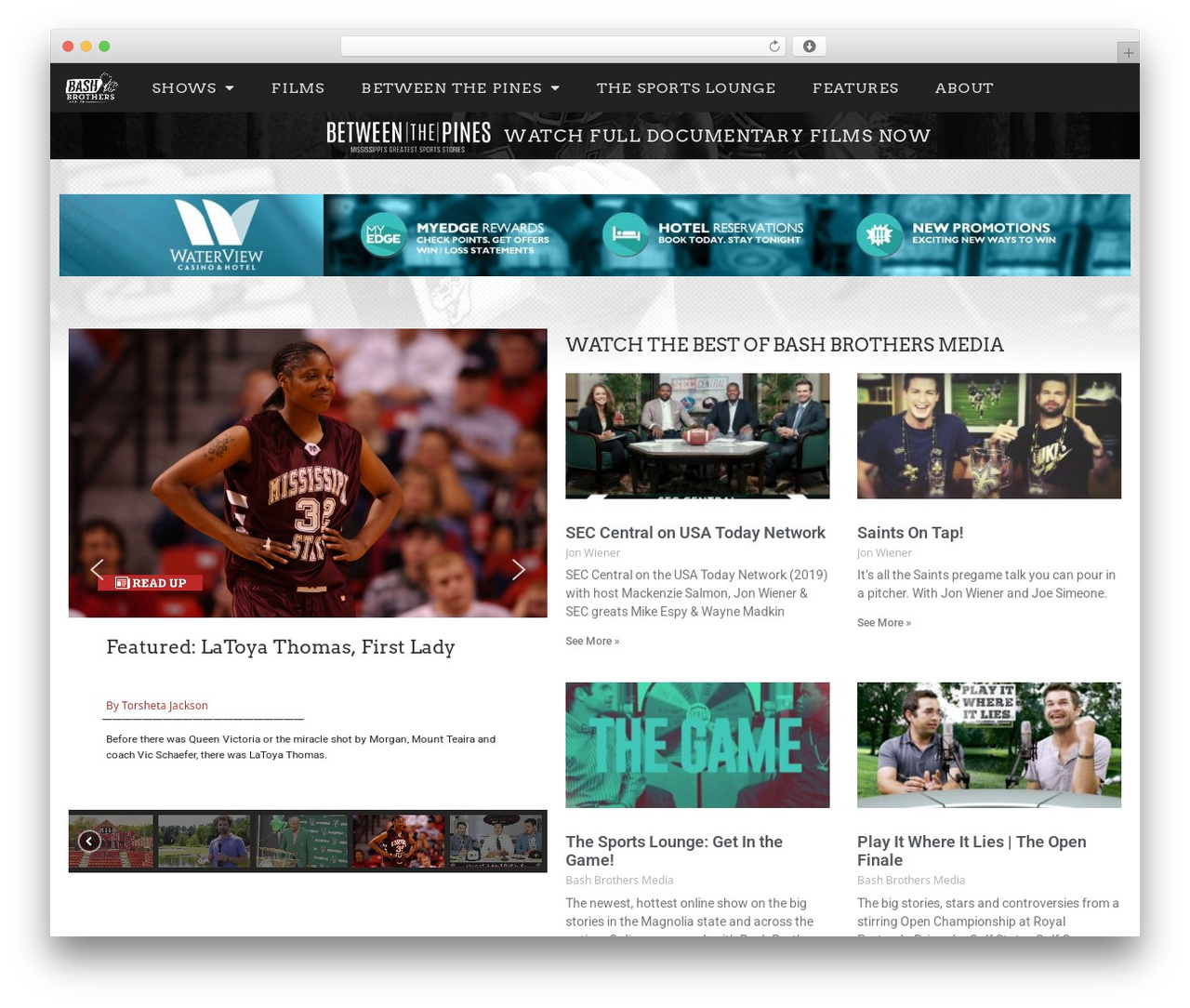Click the New Promotions icon

tap(879, 235)
